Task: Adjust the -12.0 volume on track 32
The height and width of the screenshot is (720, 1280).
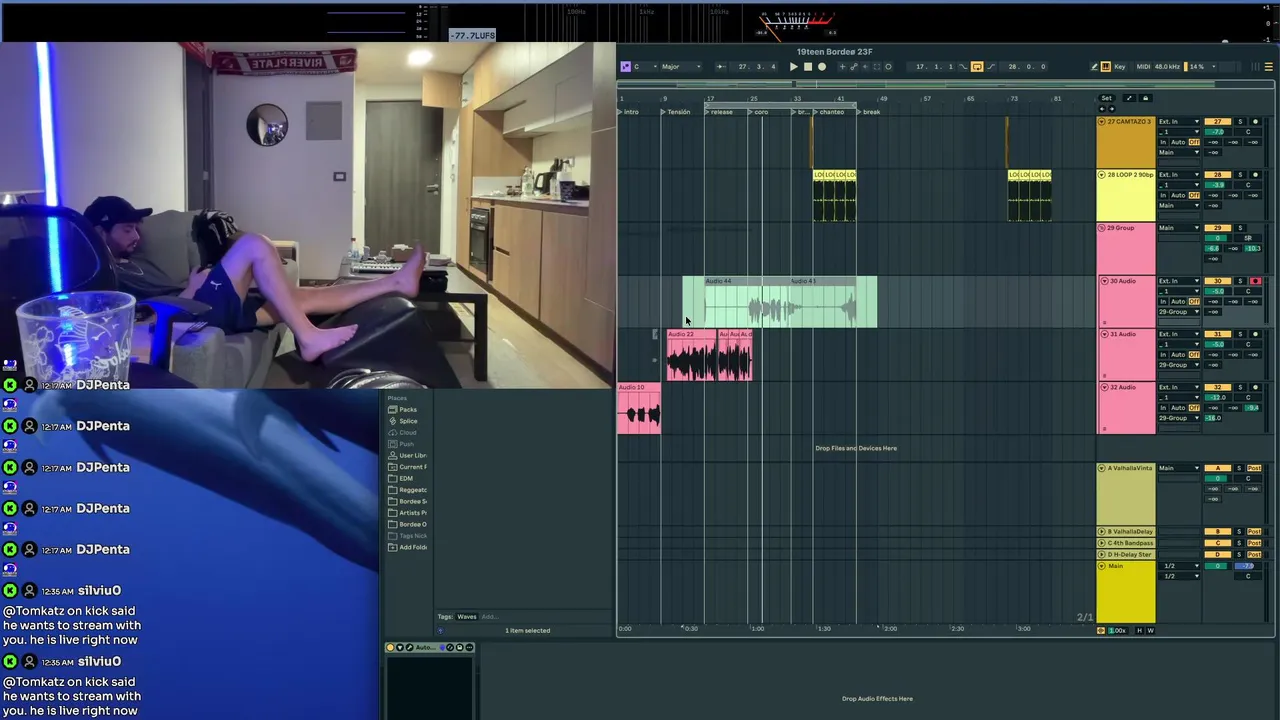Action: point(1217,397)
